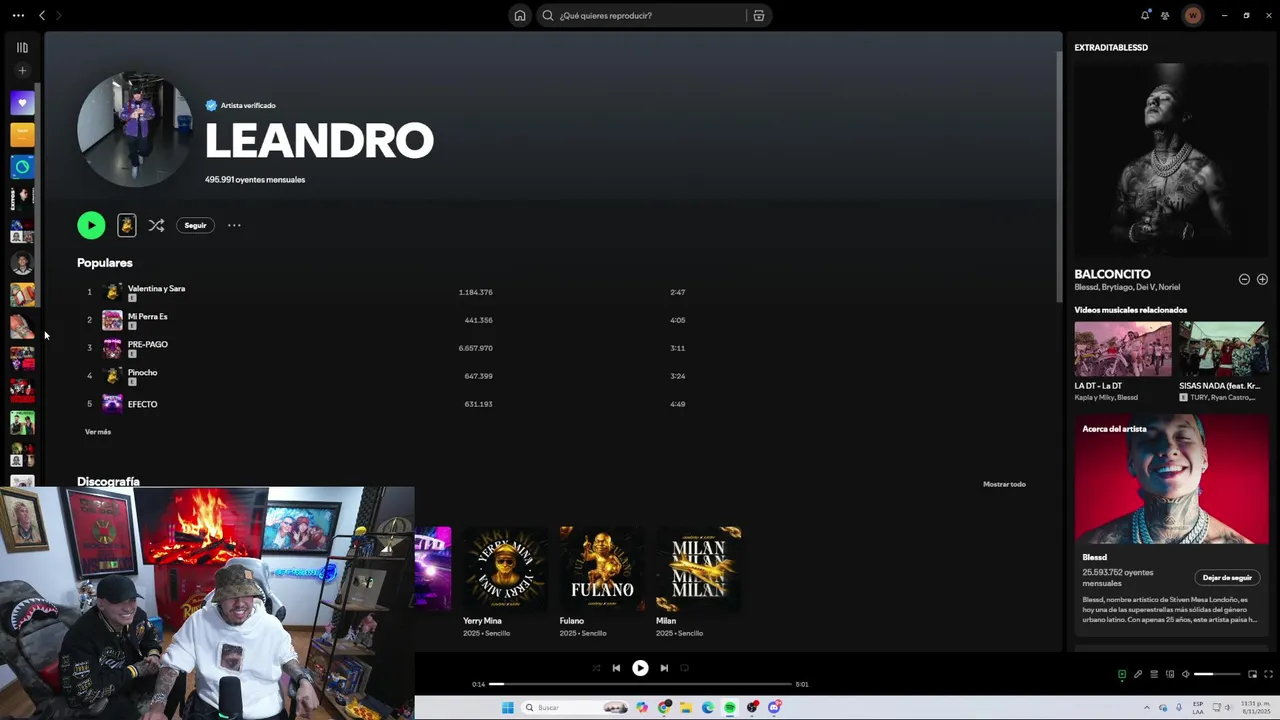Click the Windows Start button
Screen dimensions: 1280x720
(507, 708)
